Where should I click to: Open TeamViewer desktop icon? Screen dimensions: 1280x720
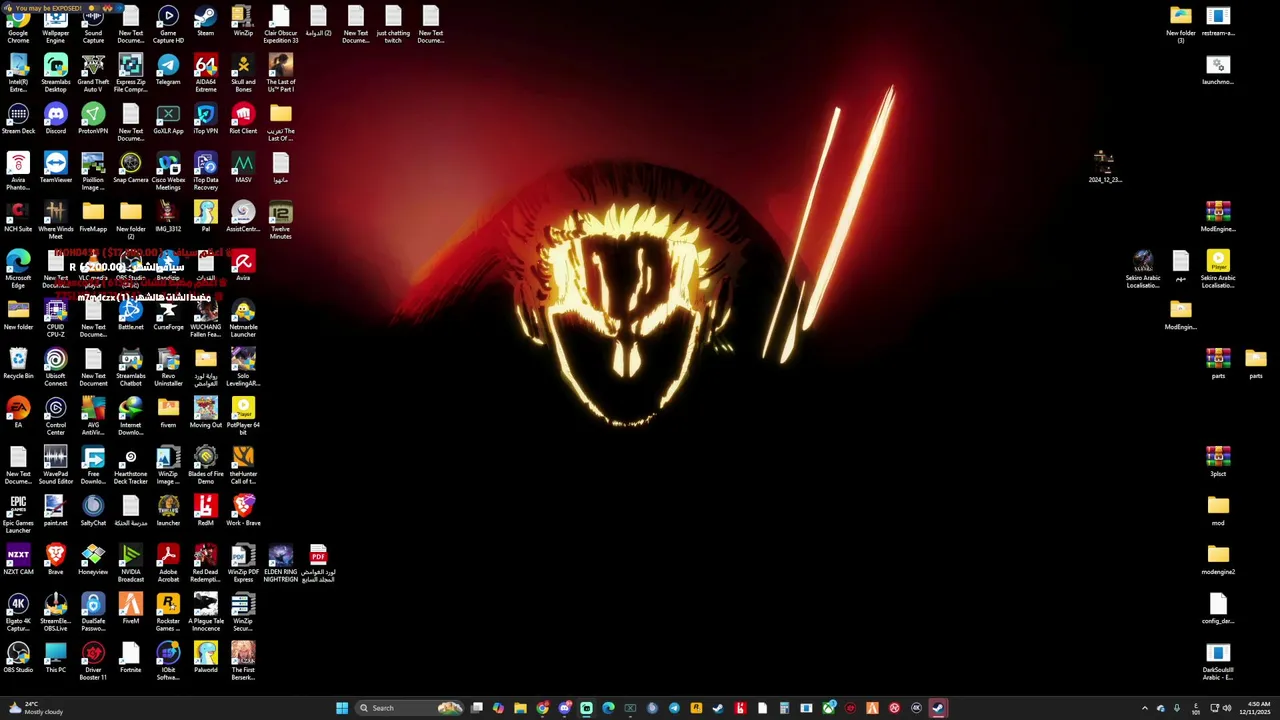pos(56,168)
